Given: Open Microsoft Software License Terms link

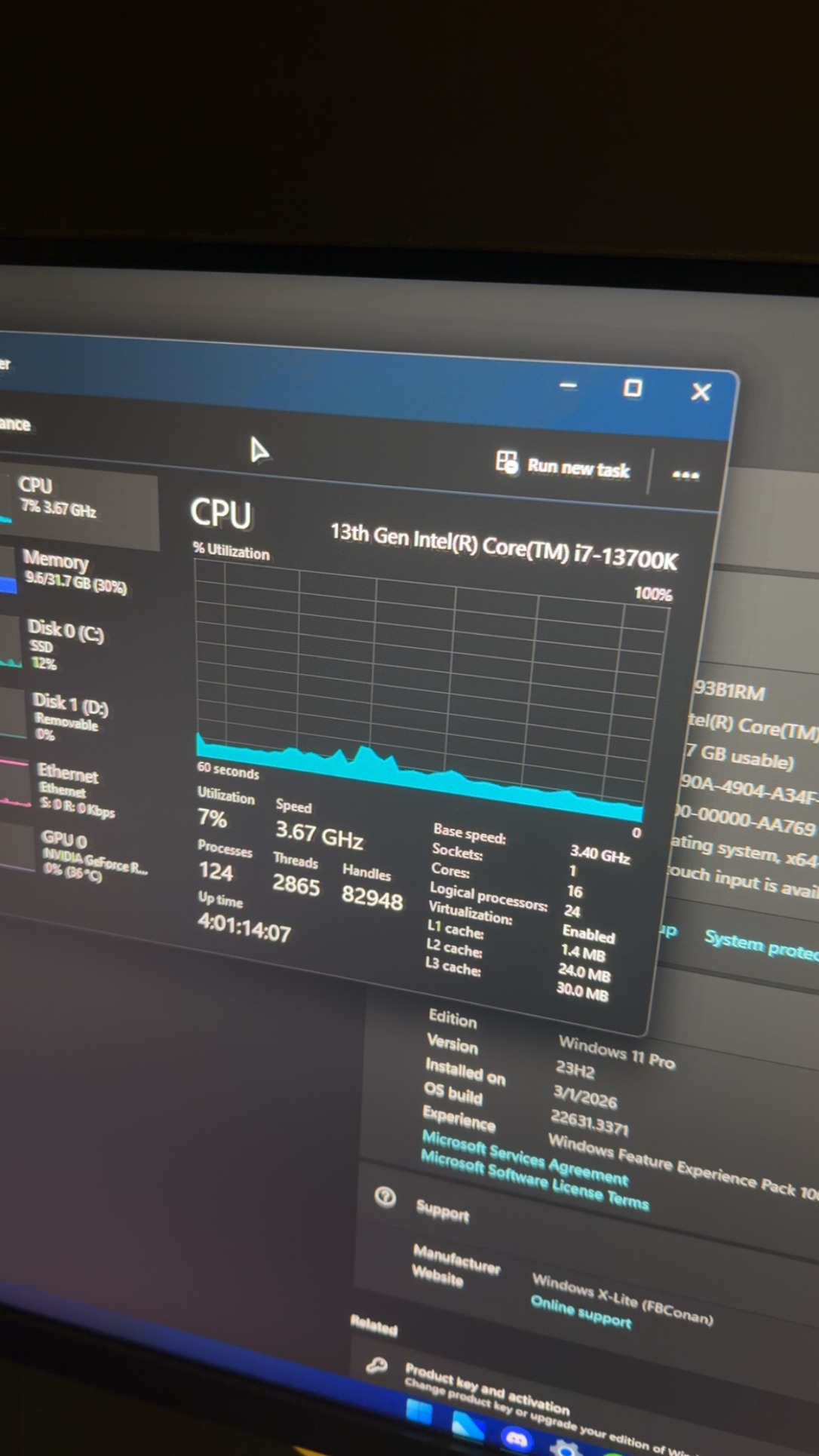Looking at the screenshot, I should click(x=534, y=1179).
